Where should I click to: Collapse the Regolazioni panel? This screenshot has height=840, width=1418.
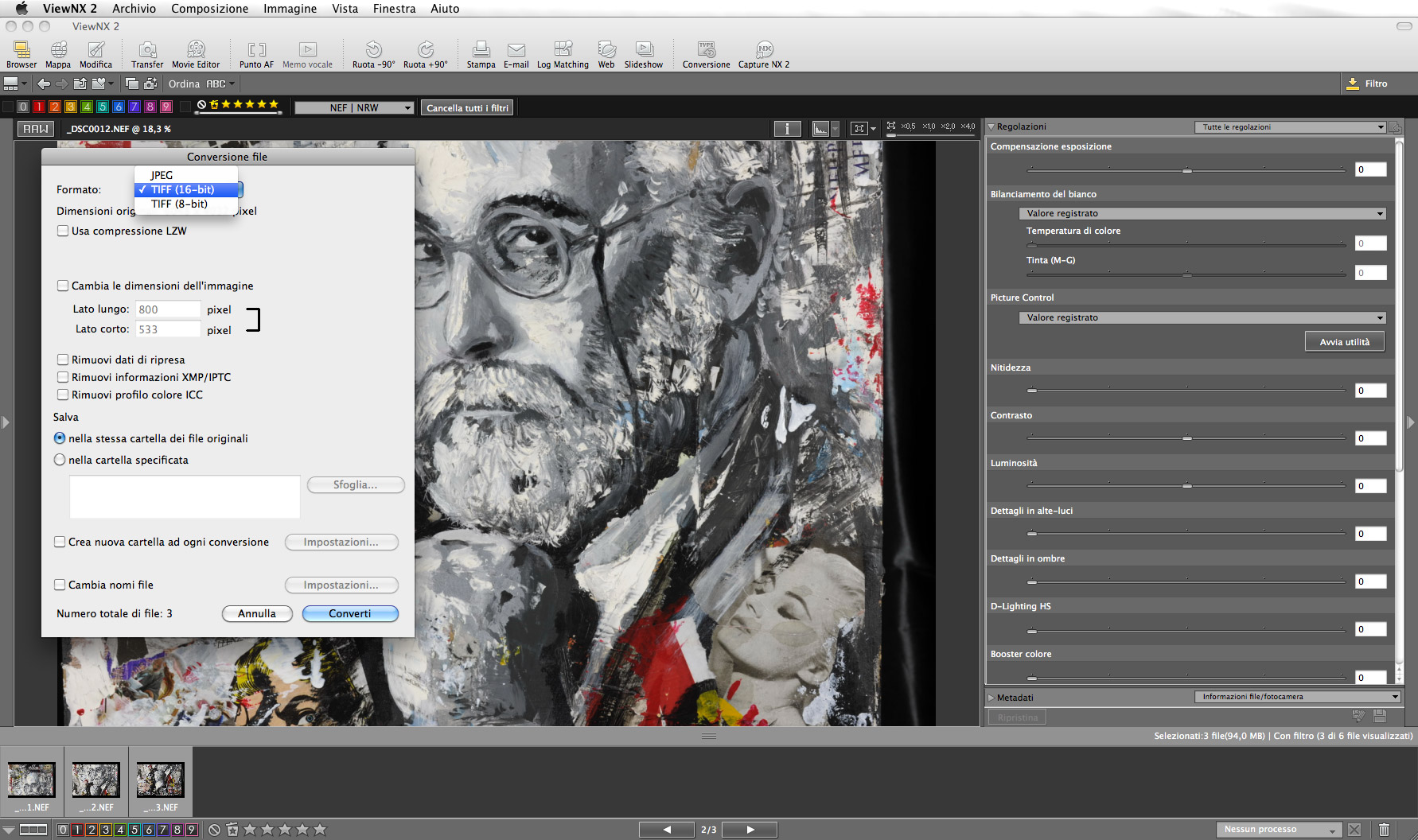tap(991, 126)
